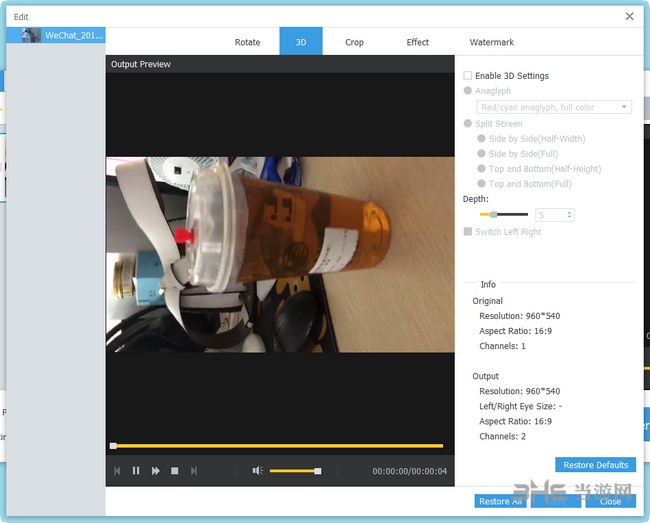The height and width of the screenshot is (523, 650).
Task: Select WeChat video thumbnail in list
Action: click(x=31, y=35)
